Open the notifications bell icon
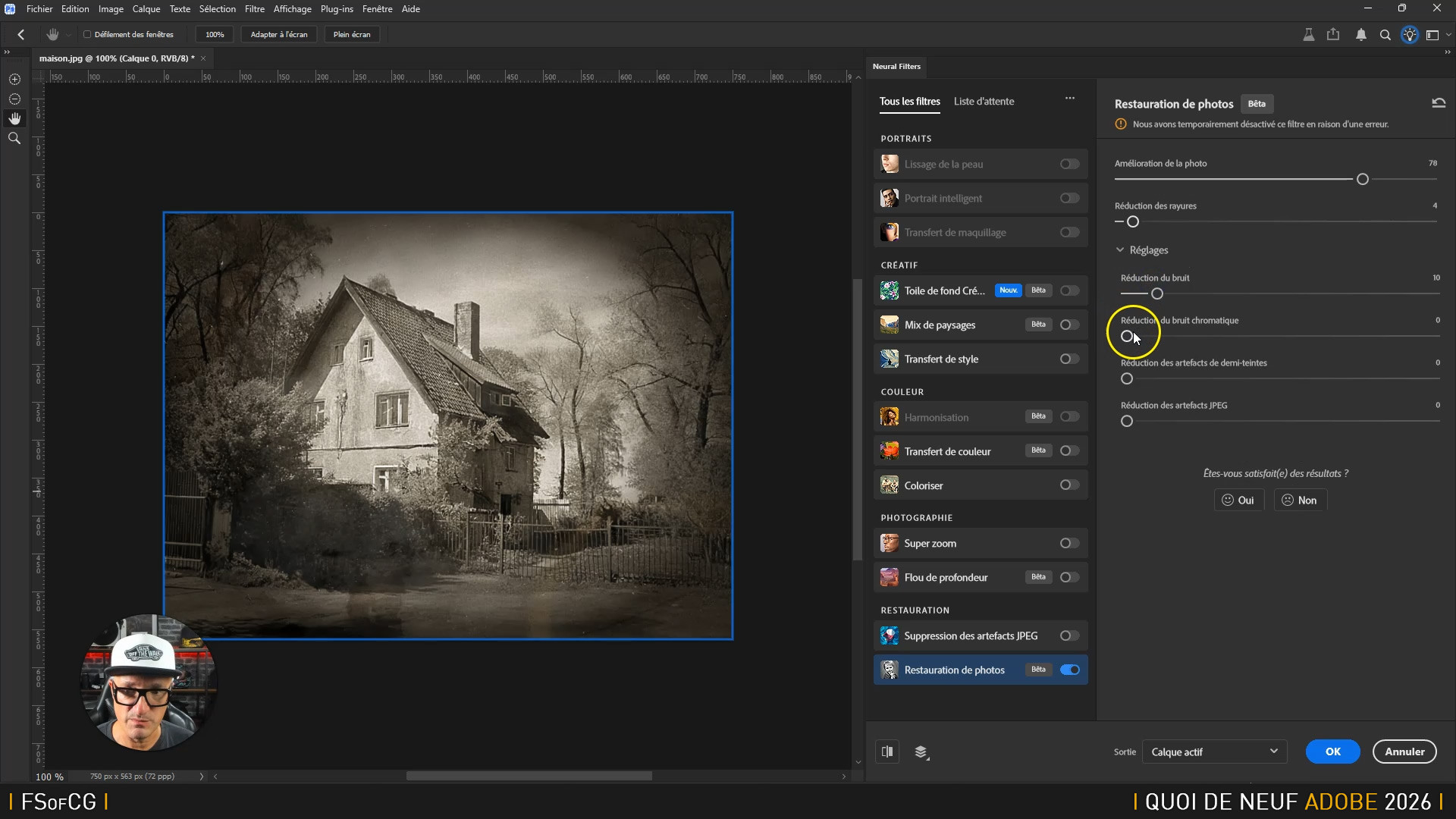Image resolution: width=1456 pixels, height=819 pixels. [1360, 35]
